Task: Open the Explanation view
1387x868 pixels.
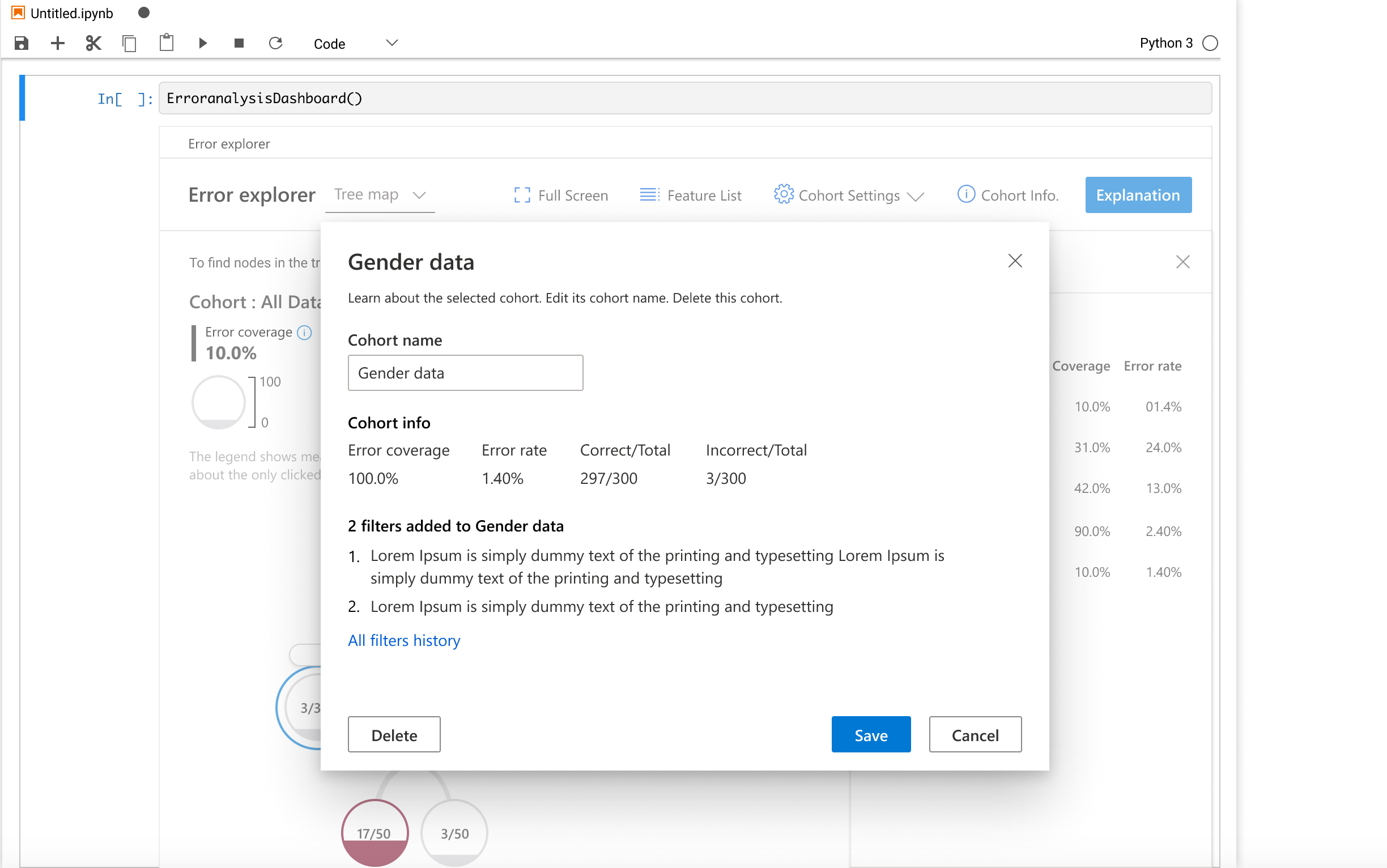Action: (x=1138, y=195)
